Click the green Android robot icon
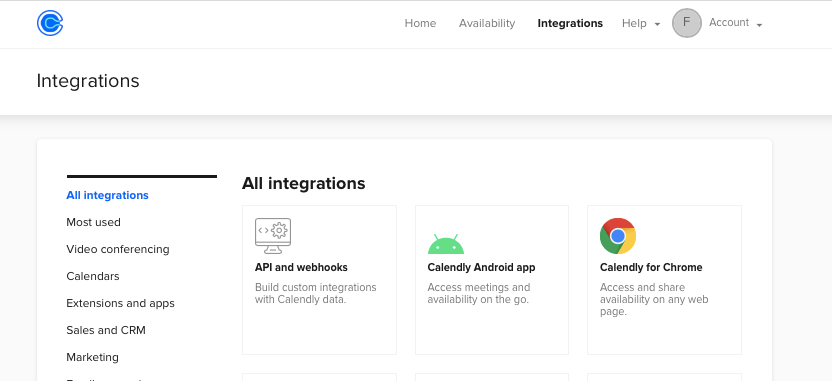Viewport: 832px width, 381px height. [x=446, y=244]
